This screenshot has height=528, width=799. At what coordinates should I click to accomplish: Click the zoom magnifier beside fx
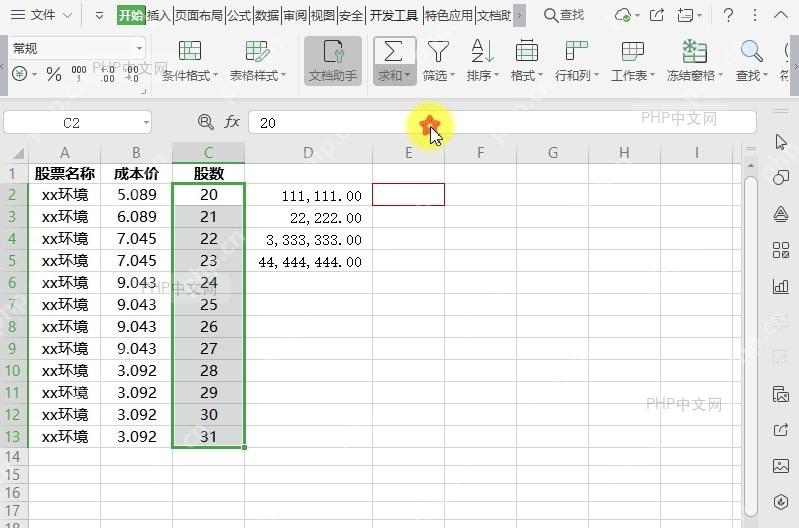click(205, 122)
